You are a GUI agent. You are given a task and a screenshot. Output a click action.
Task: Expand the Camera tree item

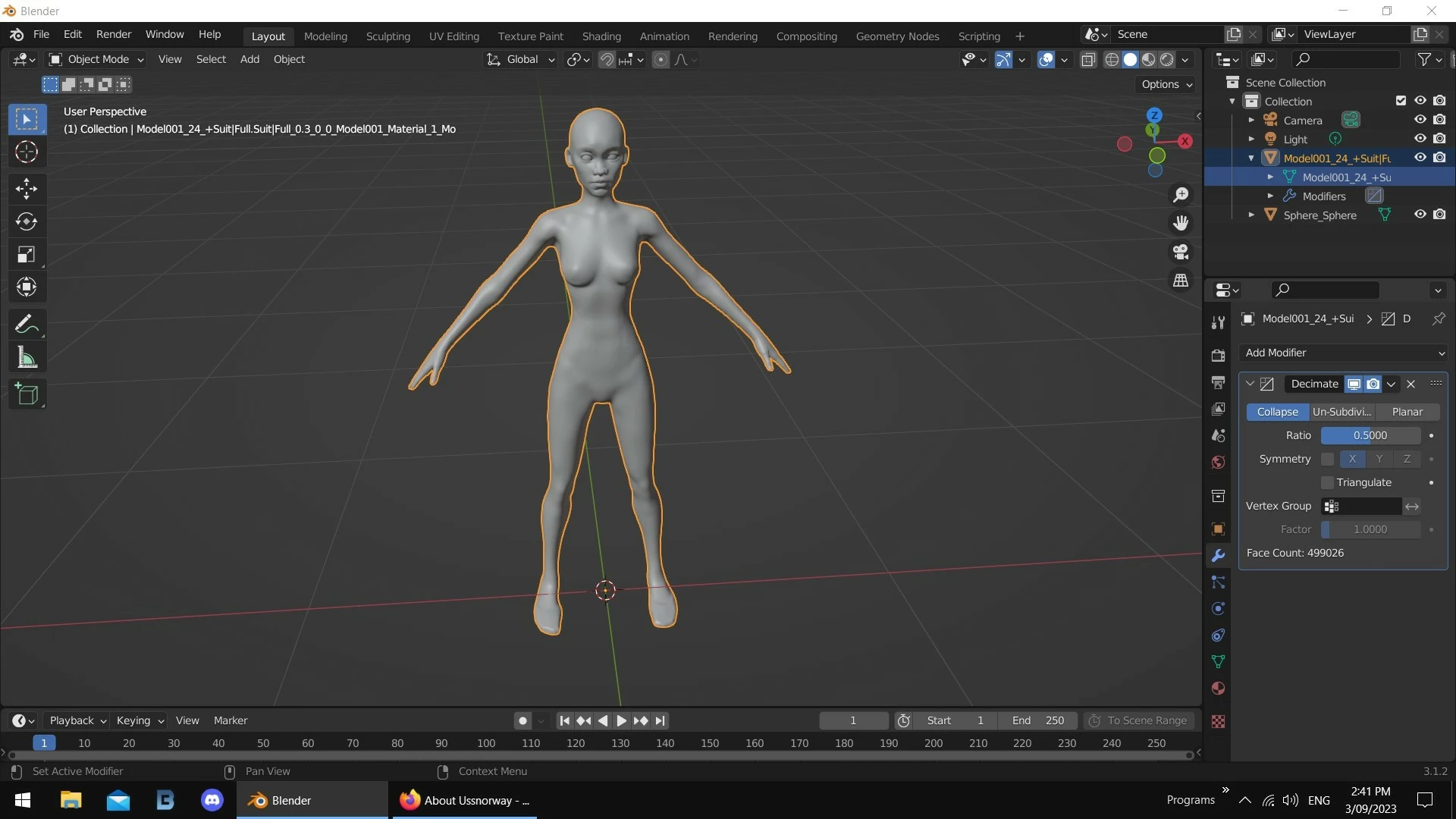click(1251, 120)
